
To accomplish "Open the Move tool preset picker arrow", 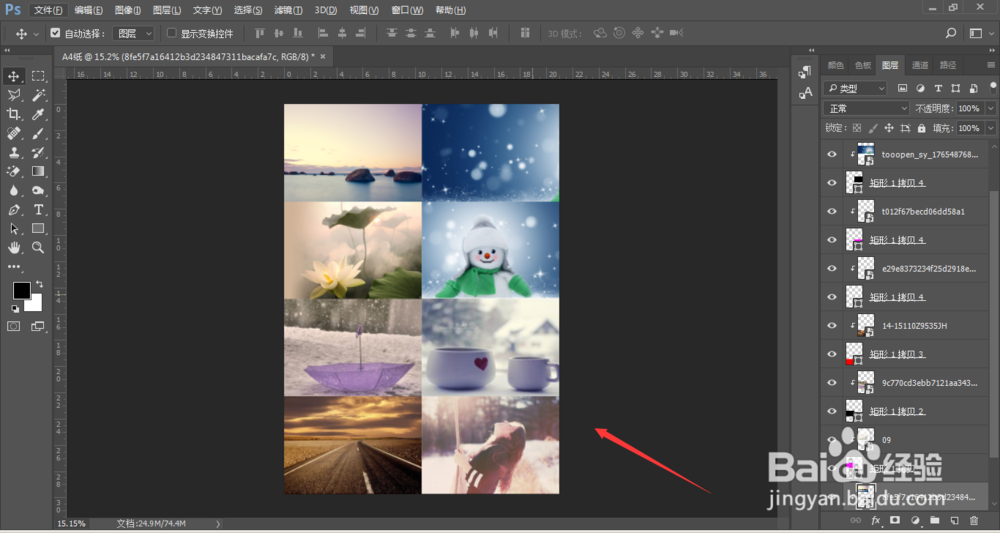I will point(36,34).
